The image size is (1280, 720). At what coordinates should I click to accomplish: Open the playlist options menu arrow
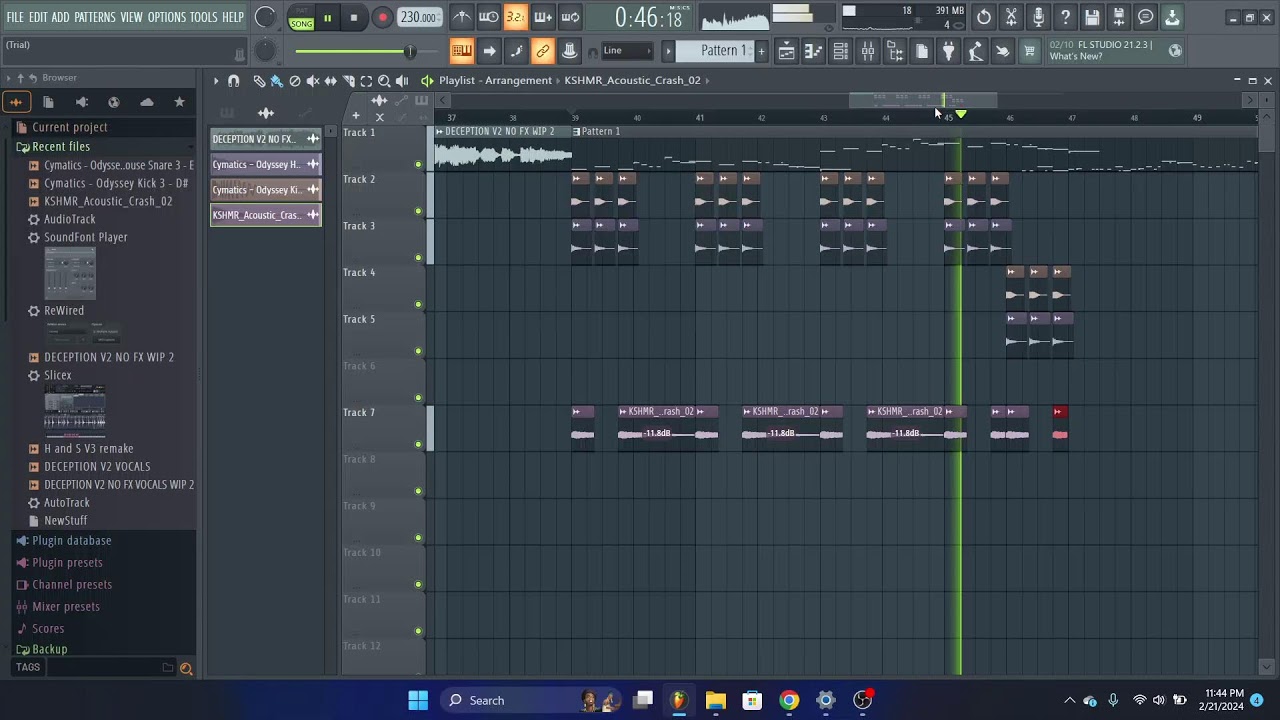215,81
